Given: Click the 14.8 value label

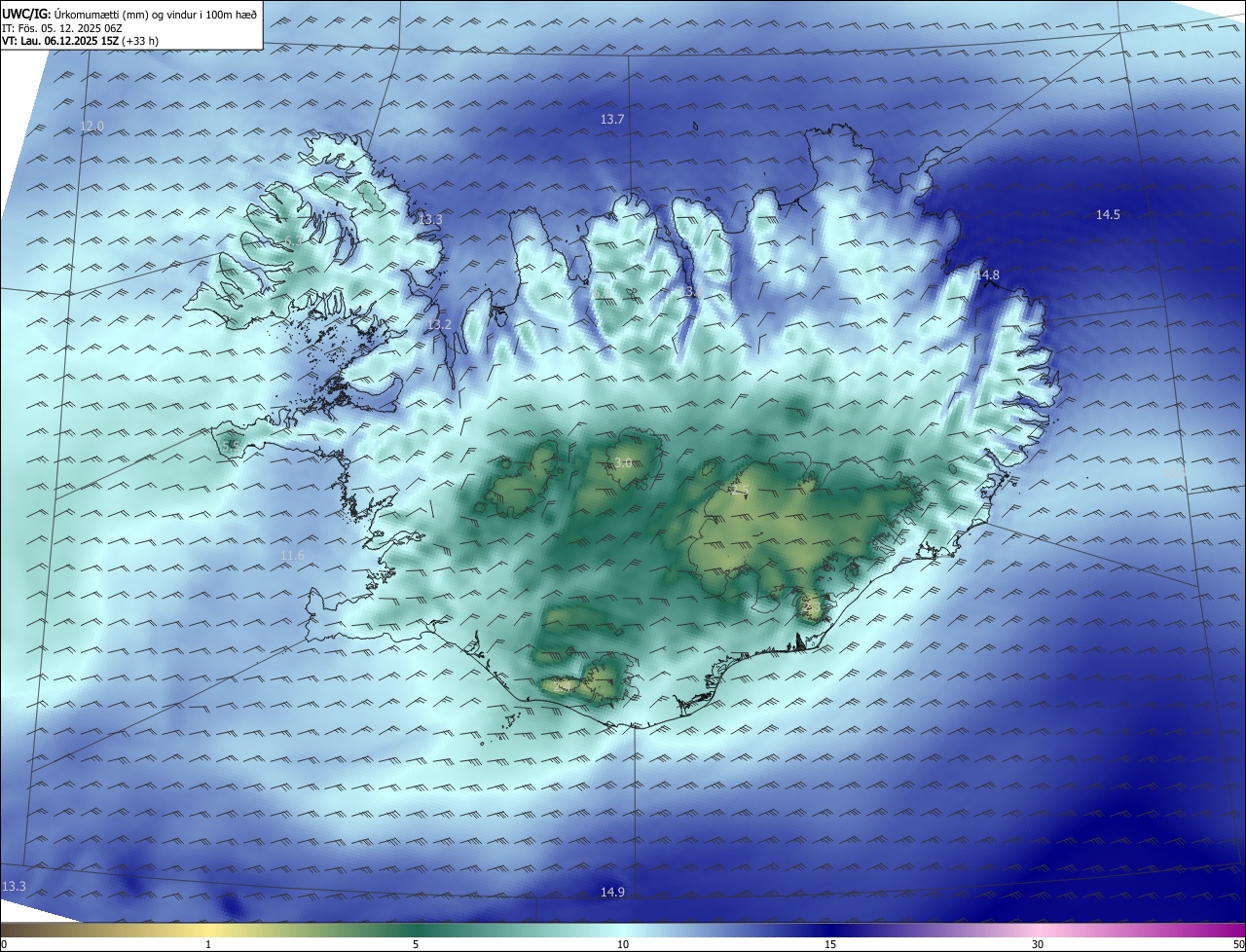Looking at the screenshot, I should coord(987,275).
